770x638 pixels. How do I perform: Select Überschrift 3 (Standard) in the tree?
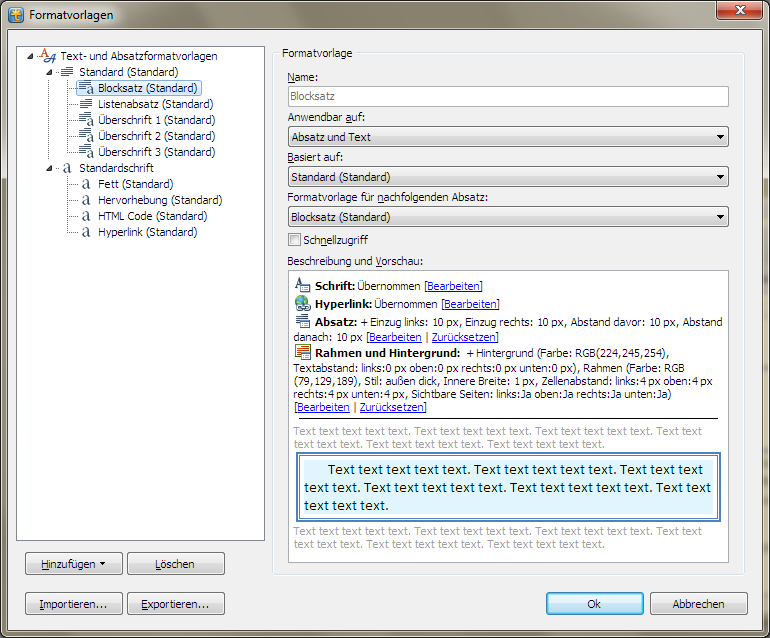[x=156, y=152]
